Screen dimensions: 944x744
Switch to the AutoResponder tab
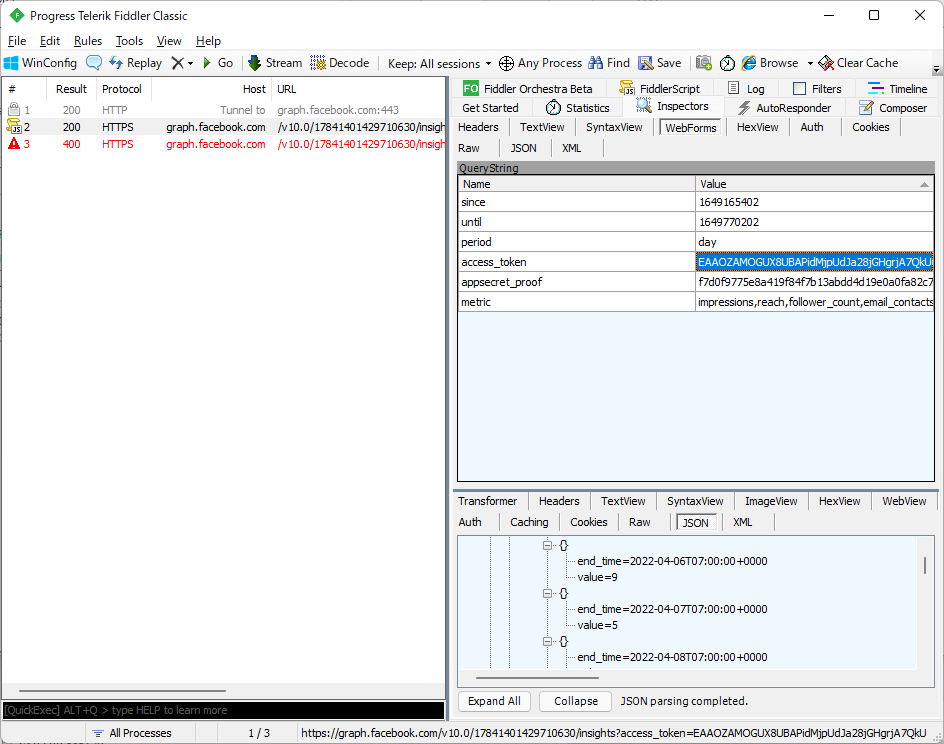pos(784,108)
